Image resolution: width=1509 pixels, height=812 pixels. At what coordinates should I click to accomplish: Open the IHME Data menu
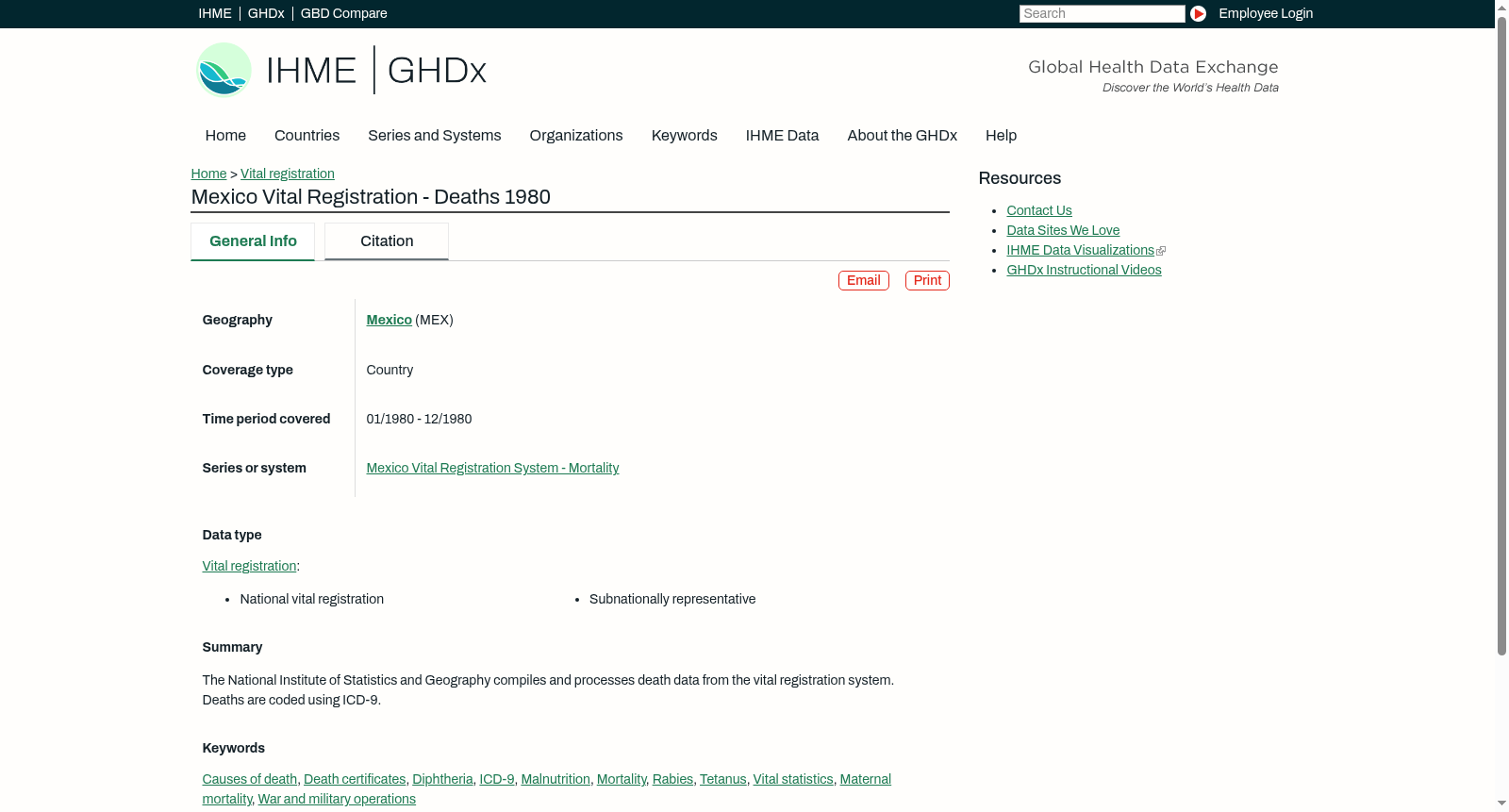coord(783,136)
